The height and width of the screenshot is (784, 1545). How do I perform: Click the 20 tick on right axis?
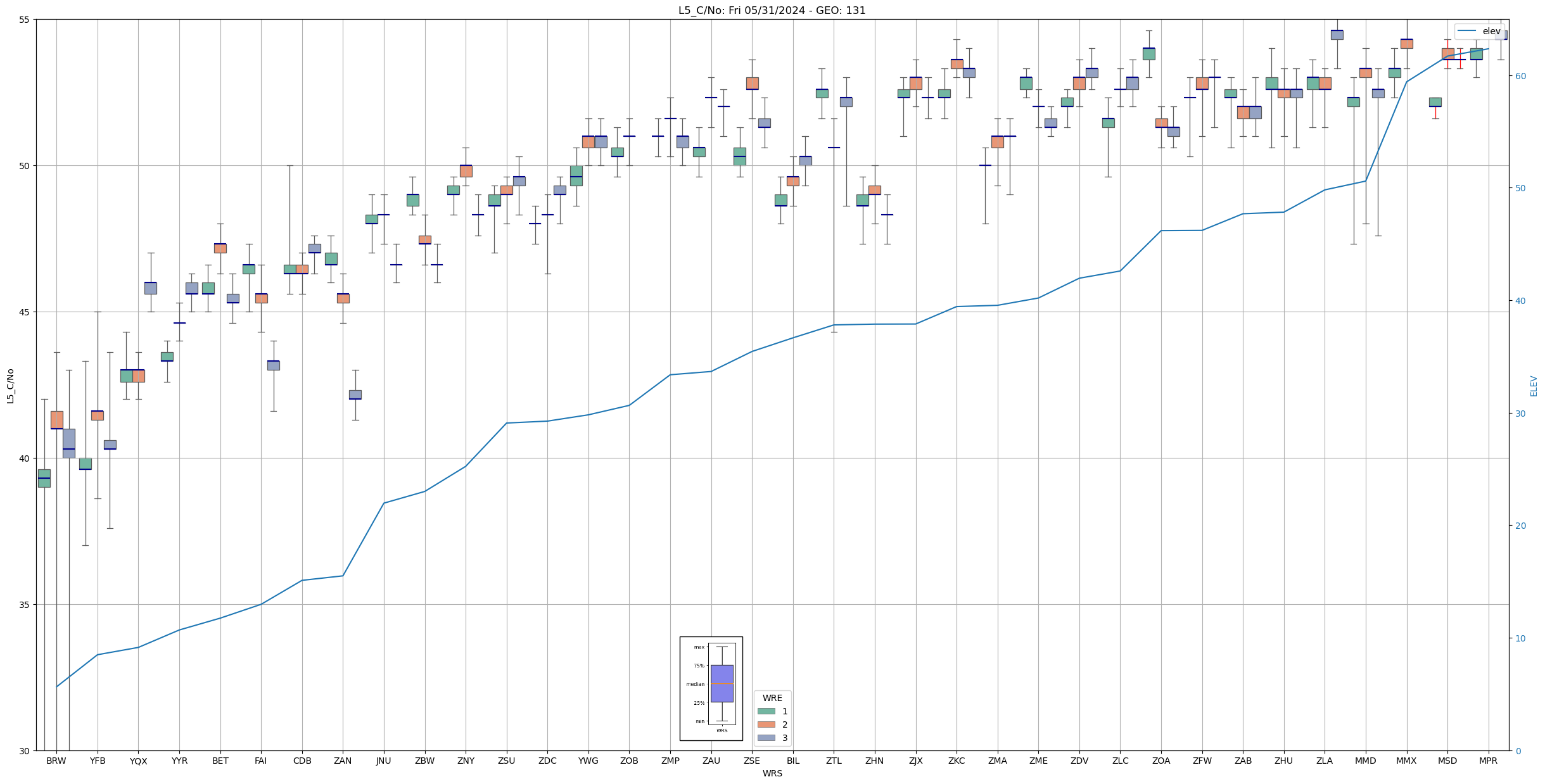(1520, 526)
